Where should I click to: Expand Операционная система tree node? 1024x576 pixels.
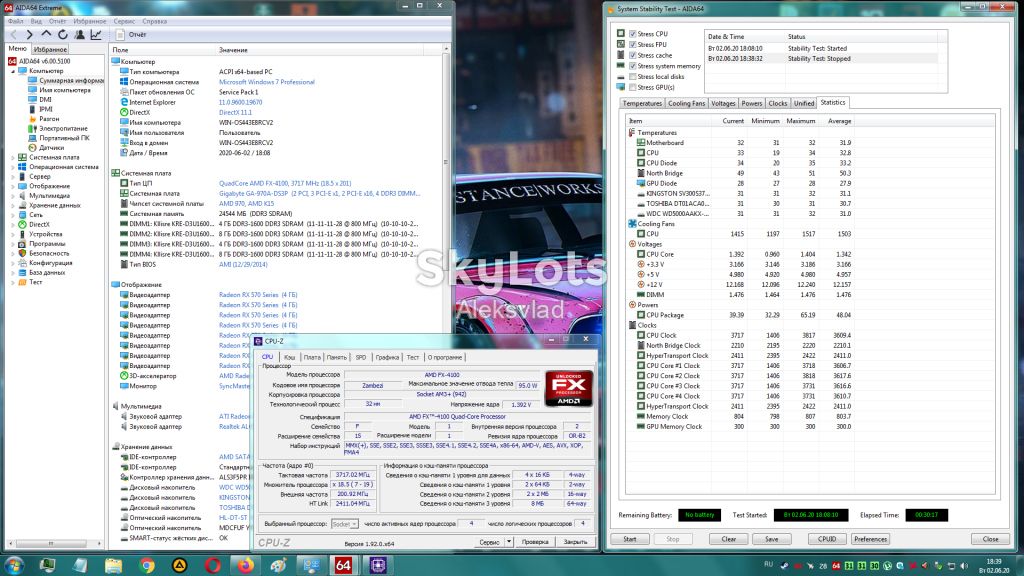coord(13,167)
